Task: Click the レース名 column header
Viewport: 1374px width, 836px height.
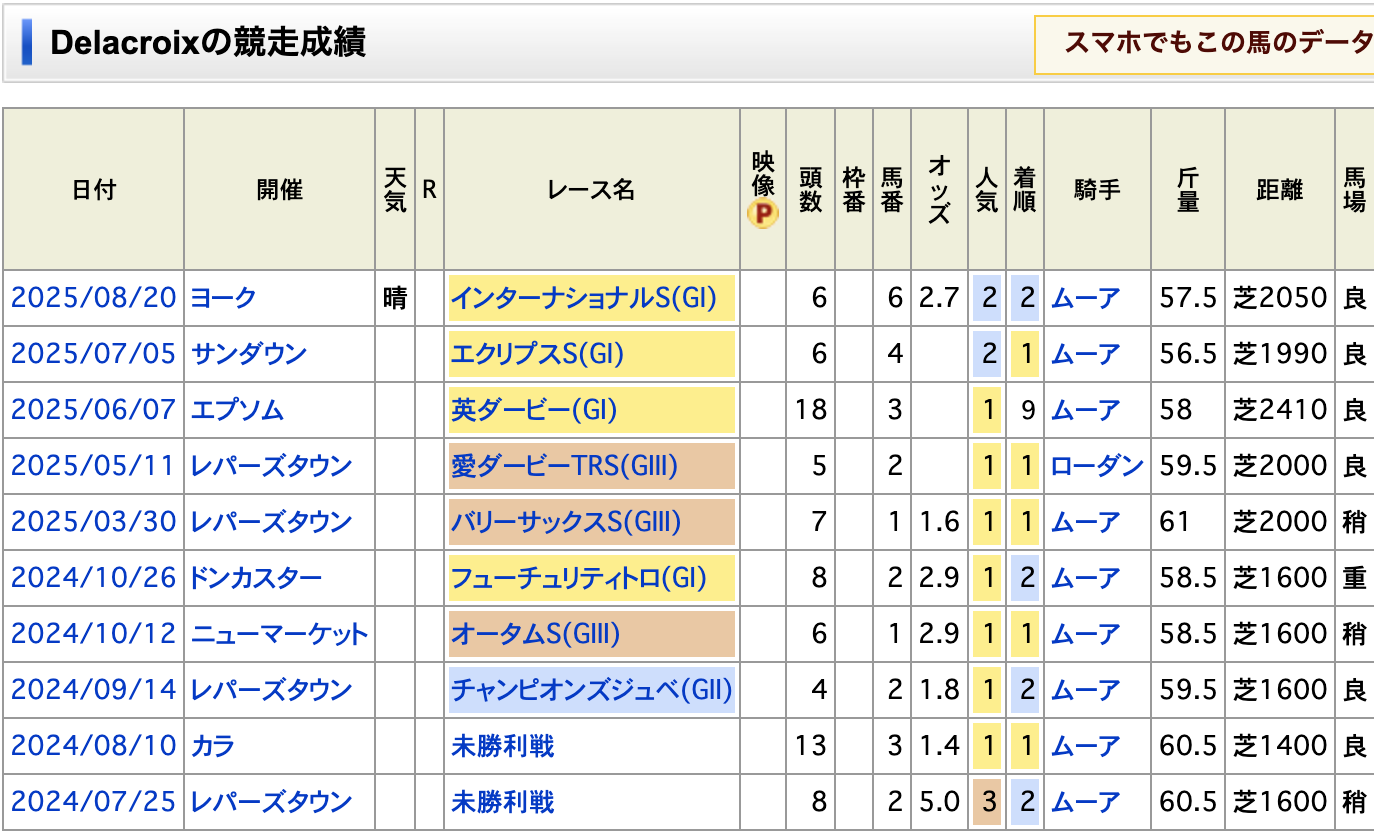Action: [x=592, y=190]
